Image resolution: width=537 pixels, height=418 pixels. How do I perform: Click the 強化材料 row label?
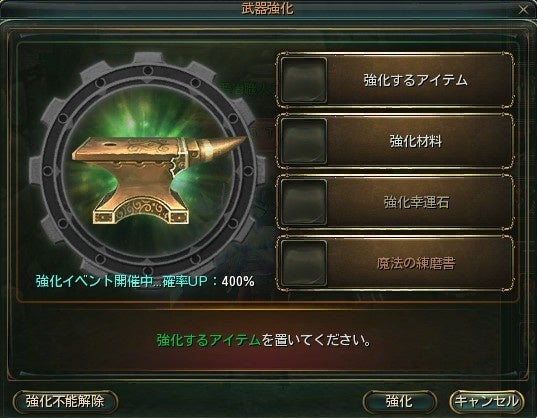click(415, 141)
